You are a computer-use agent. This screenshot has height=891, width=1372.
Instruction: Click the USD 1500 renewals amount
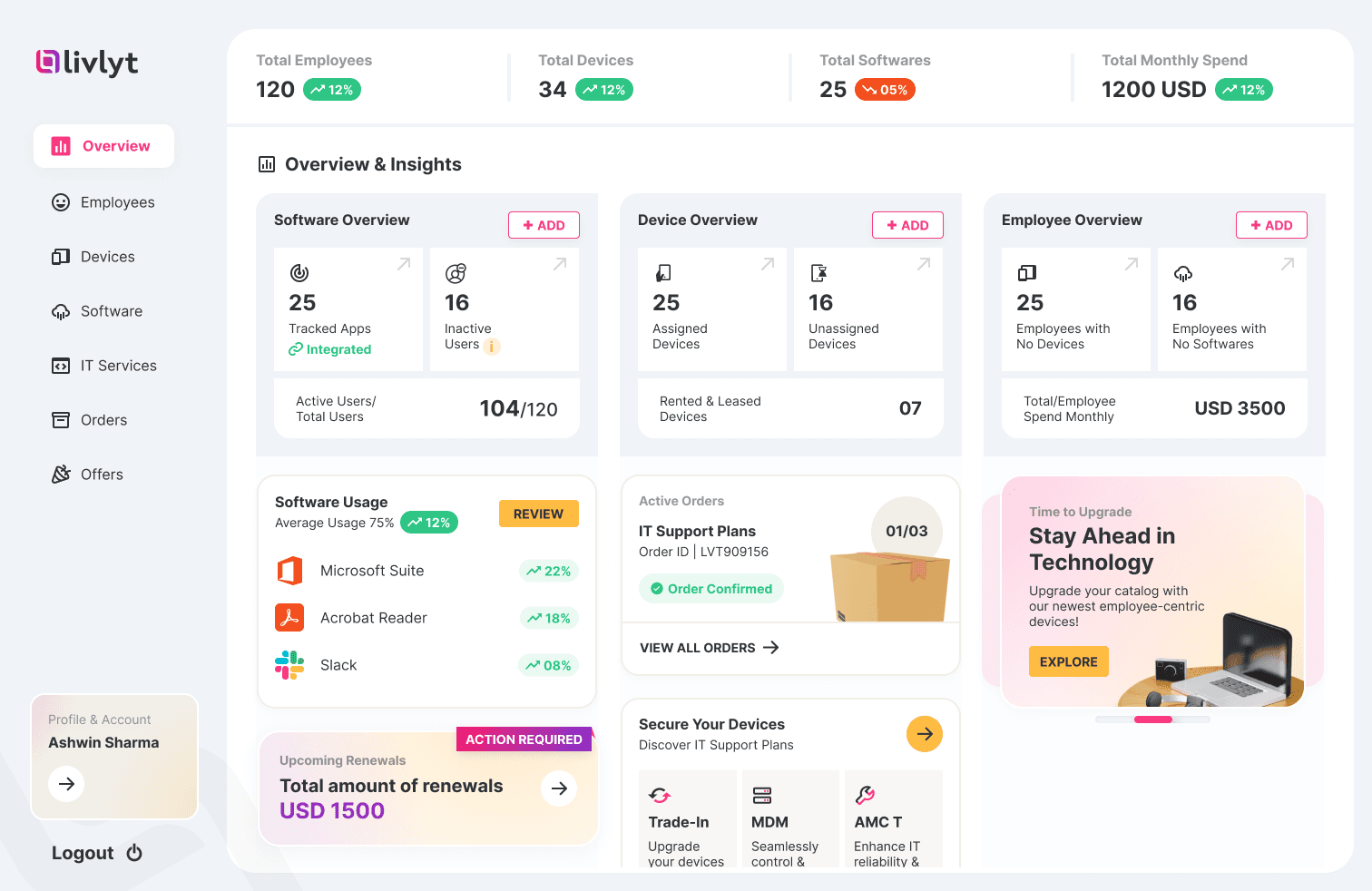(332, 810)
